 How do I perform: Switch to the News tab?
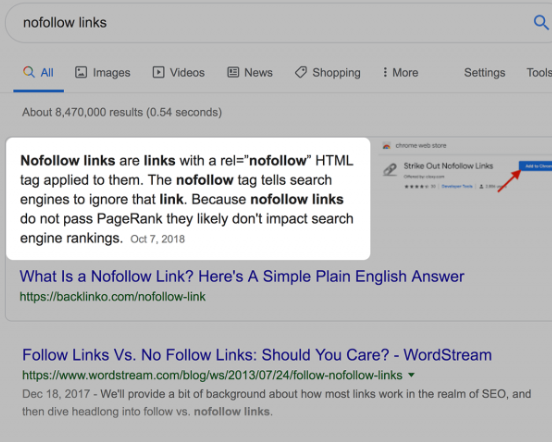click(x=250, y=72)
